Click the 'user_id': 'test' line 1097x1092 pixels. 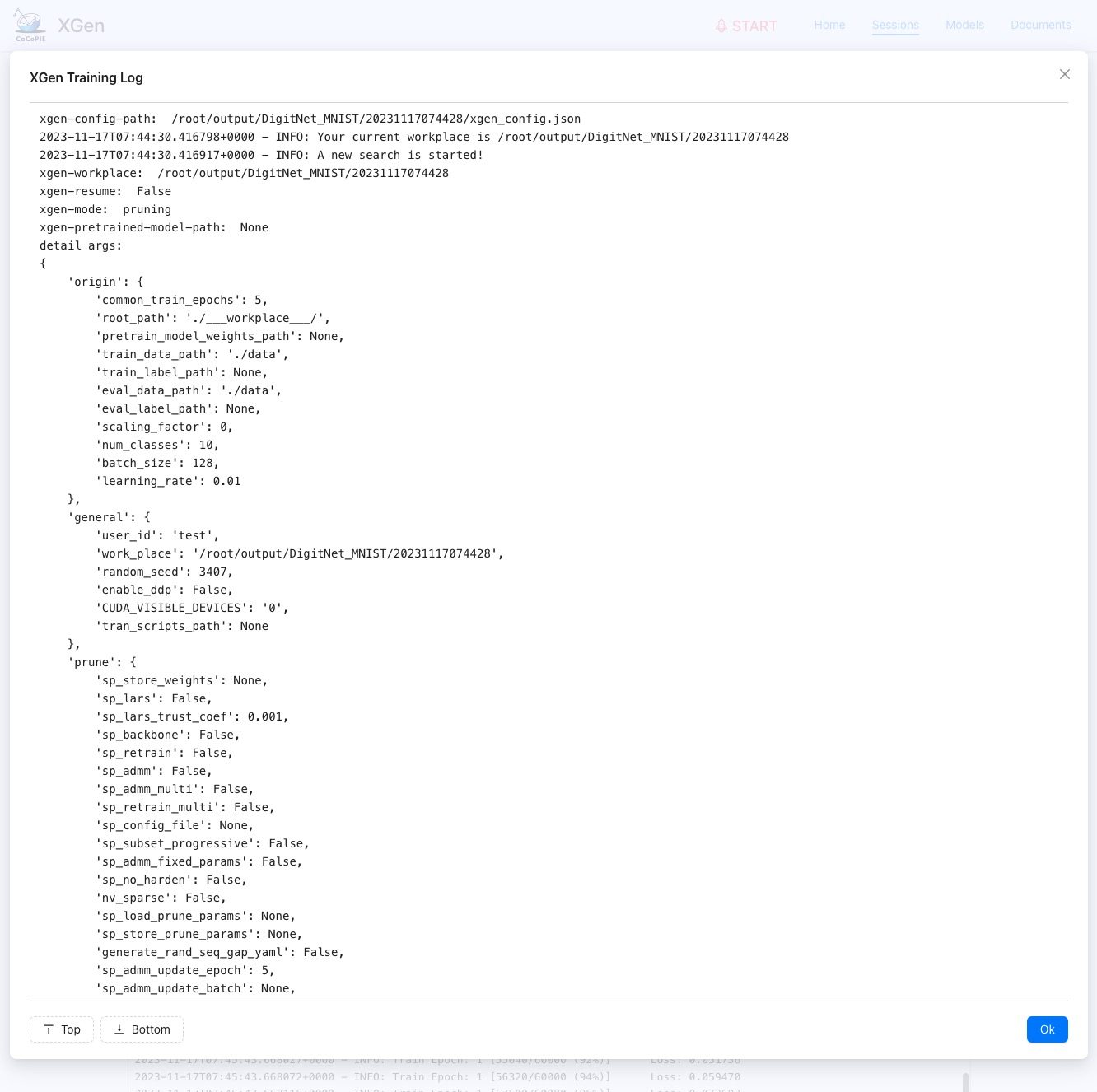pyautogui.click(x=157, y=535)
